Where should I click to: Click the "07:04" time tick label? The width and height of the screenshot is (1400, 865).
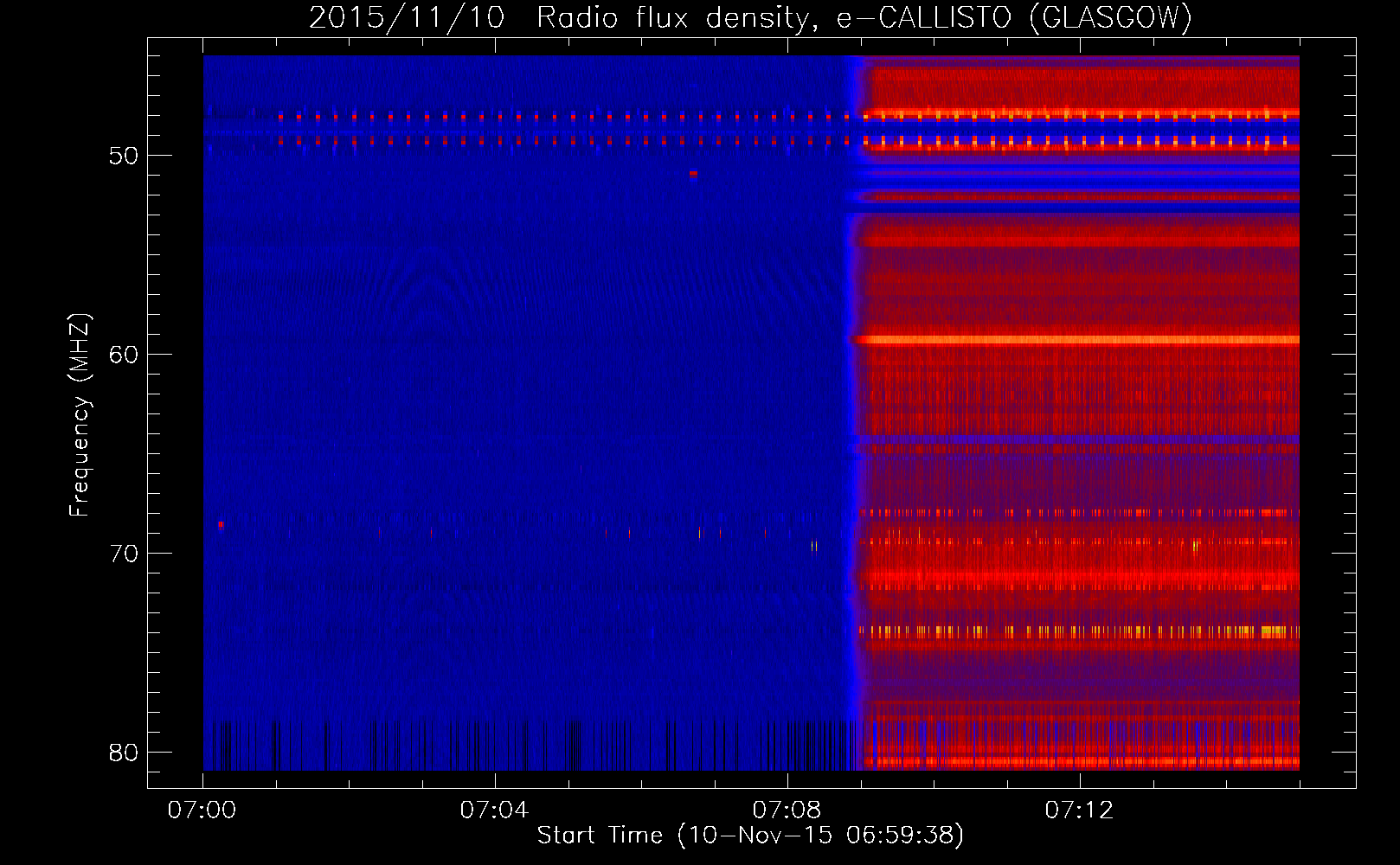[x=494, y=811]
